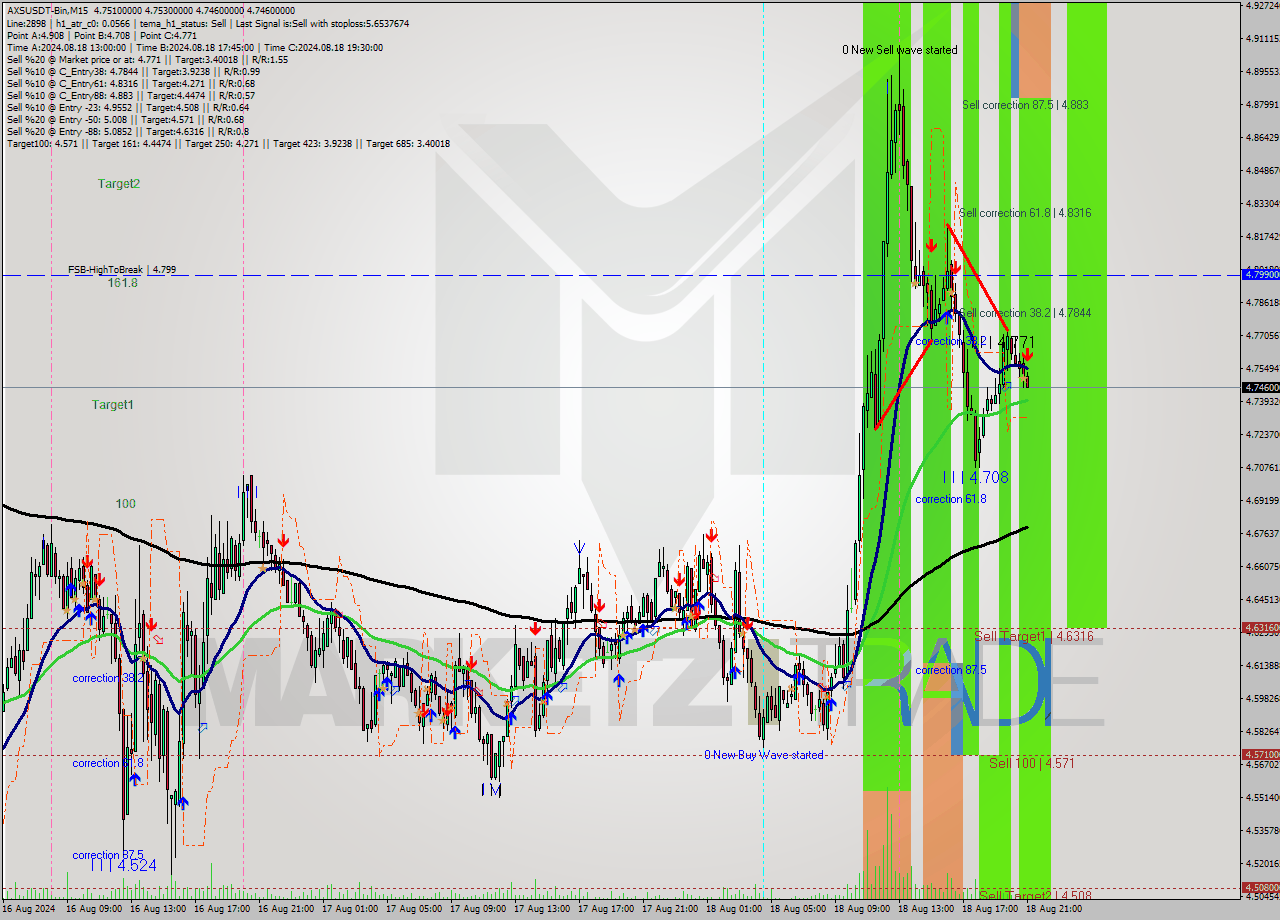This screenshot has height=920, width=1280.
Task: Click the 4.66075 price axis label
Action: point(1263,567)
